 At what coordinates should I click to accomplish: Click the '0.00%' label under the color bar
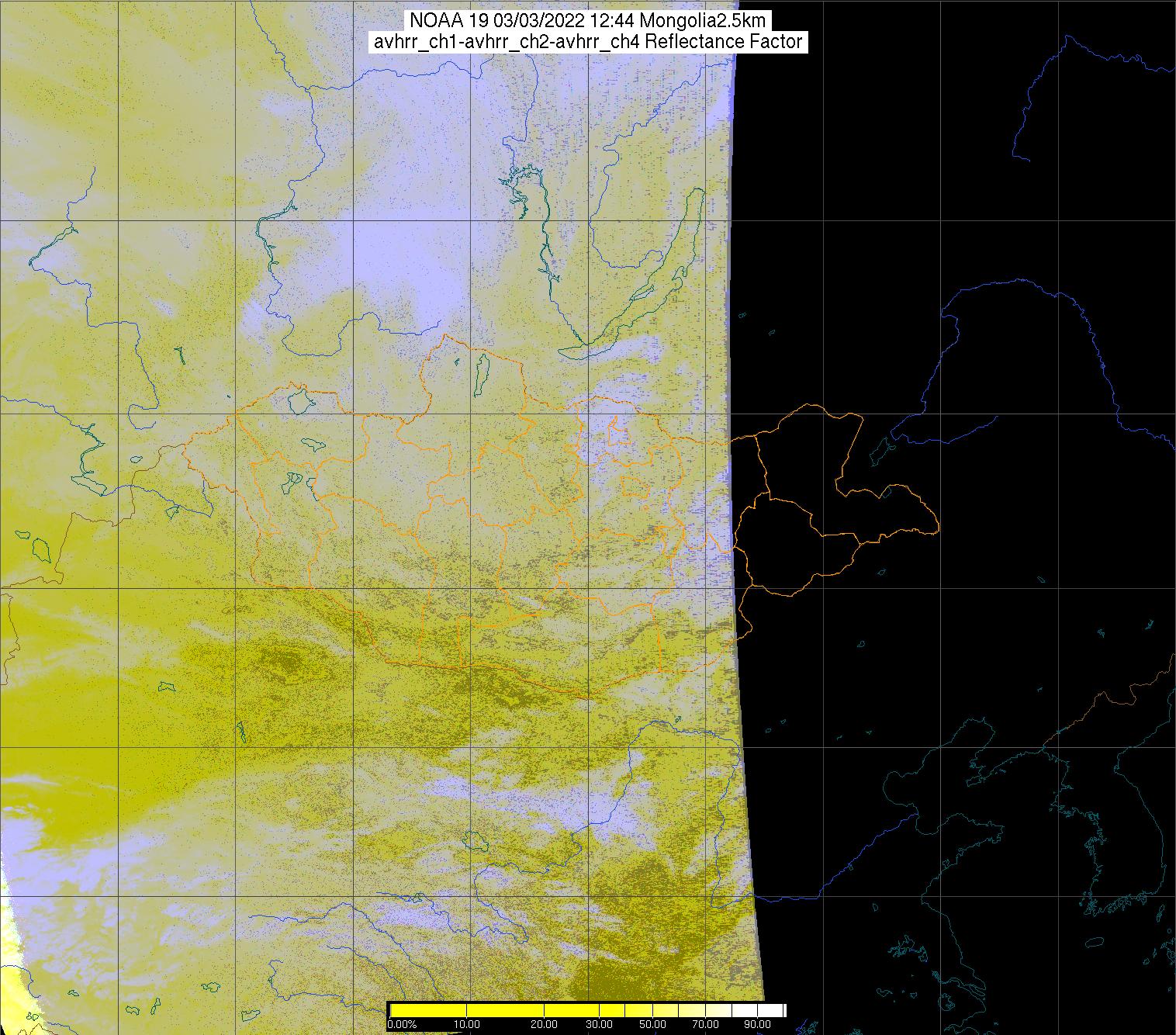(402, 1024)
